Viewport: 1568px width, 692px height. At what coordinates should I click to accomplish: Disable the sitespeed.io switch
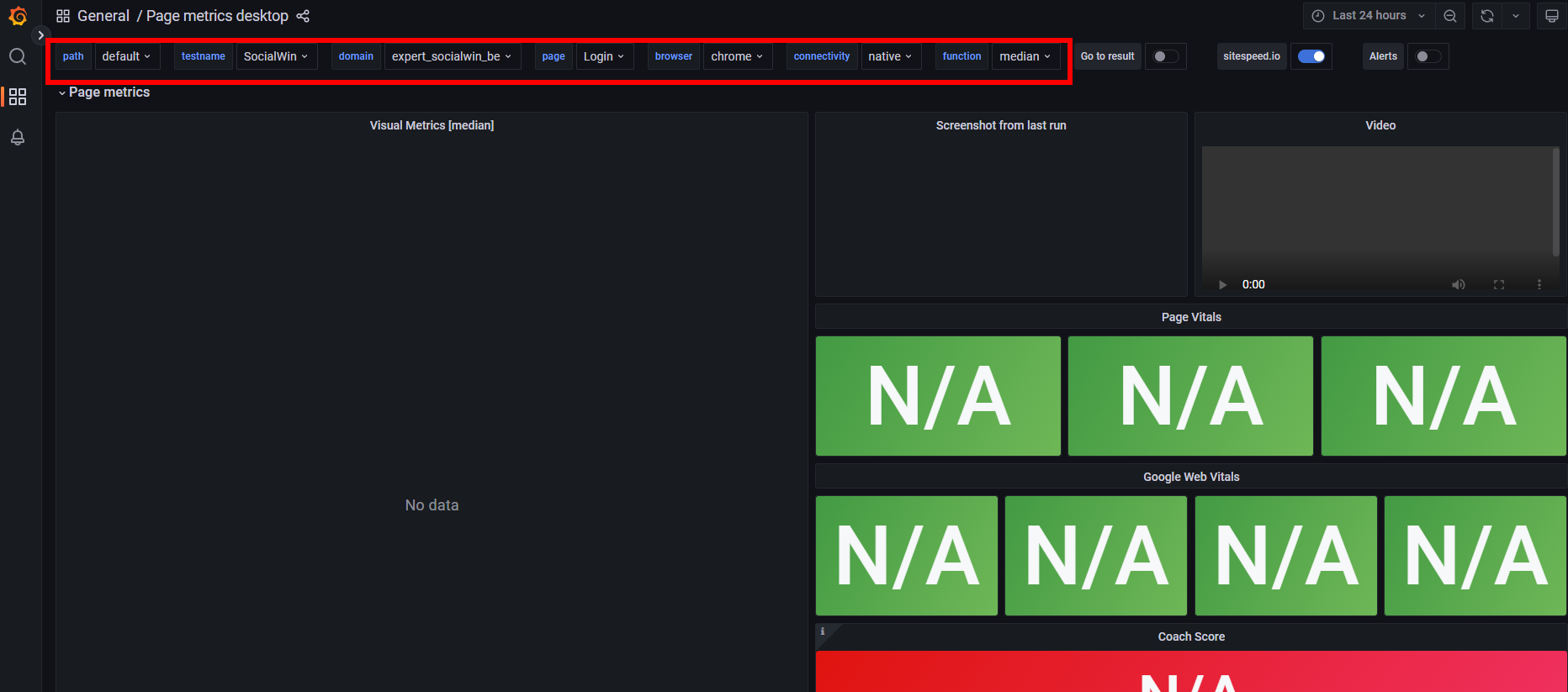(1311, 56)
